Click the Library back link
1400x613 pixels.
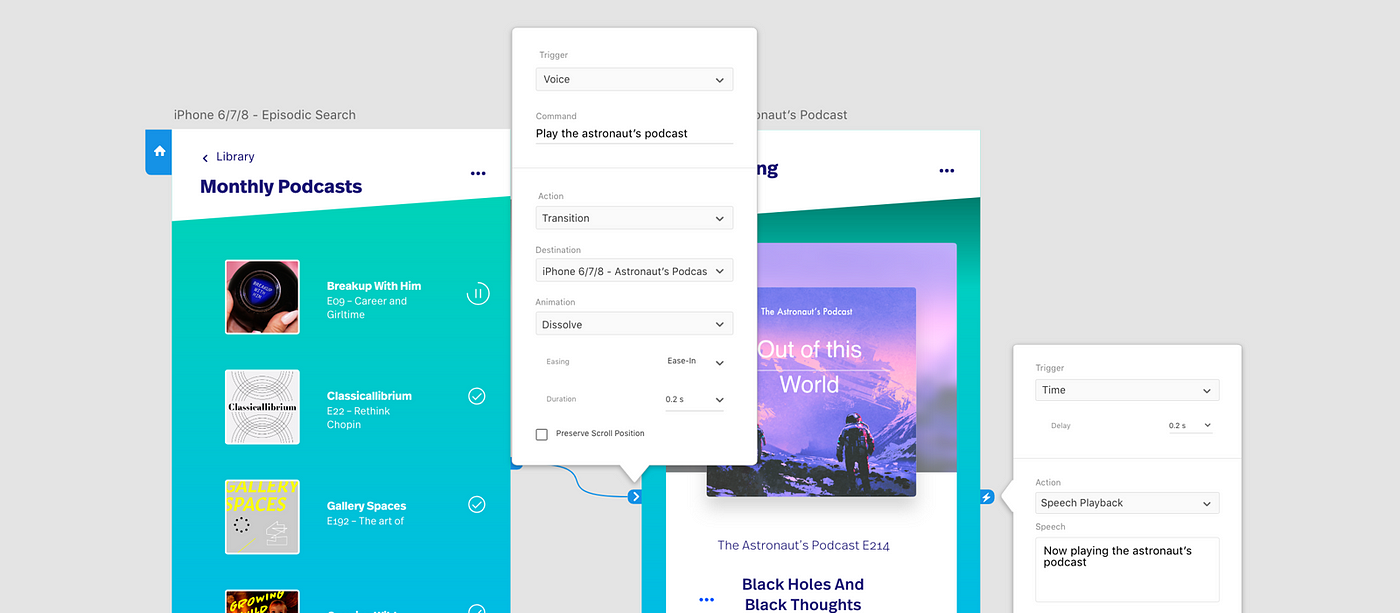tap(235, 157)
